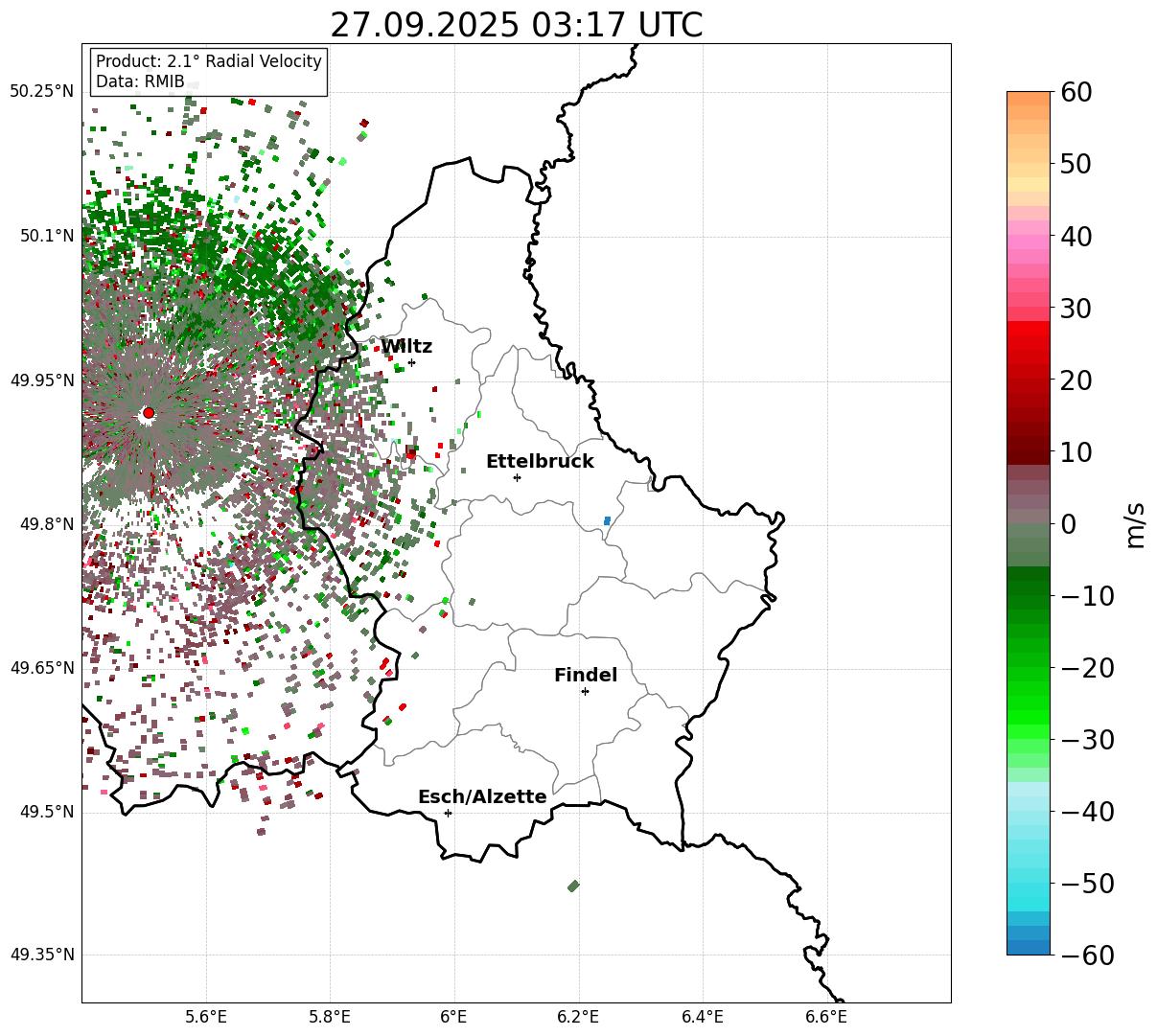The width and height of the screenshot is (1157, 1036).
Task: Click the 49.8°N latitude tick label
Action: (x=46, y=524)
